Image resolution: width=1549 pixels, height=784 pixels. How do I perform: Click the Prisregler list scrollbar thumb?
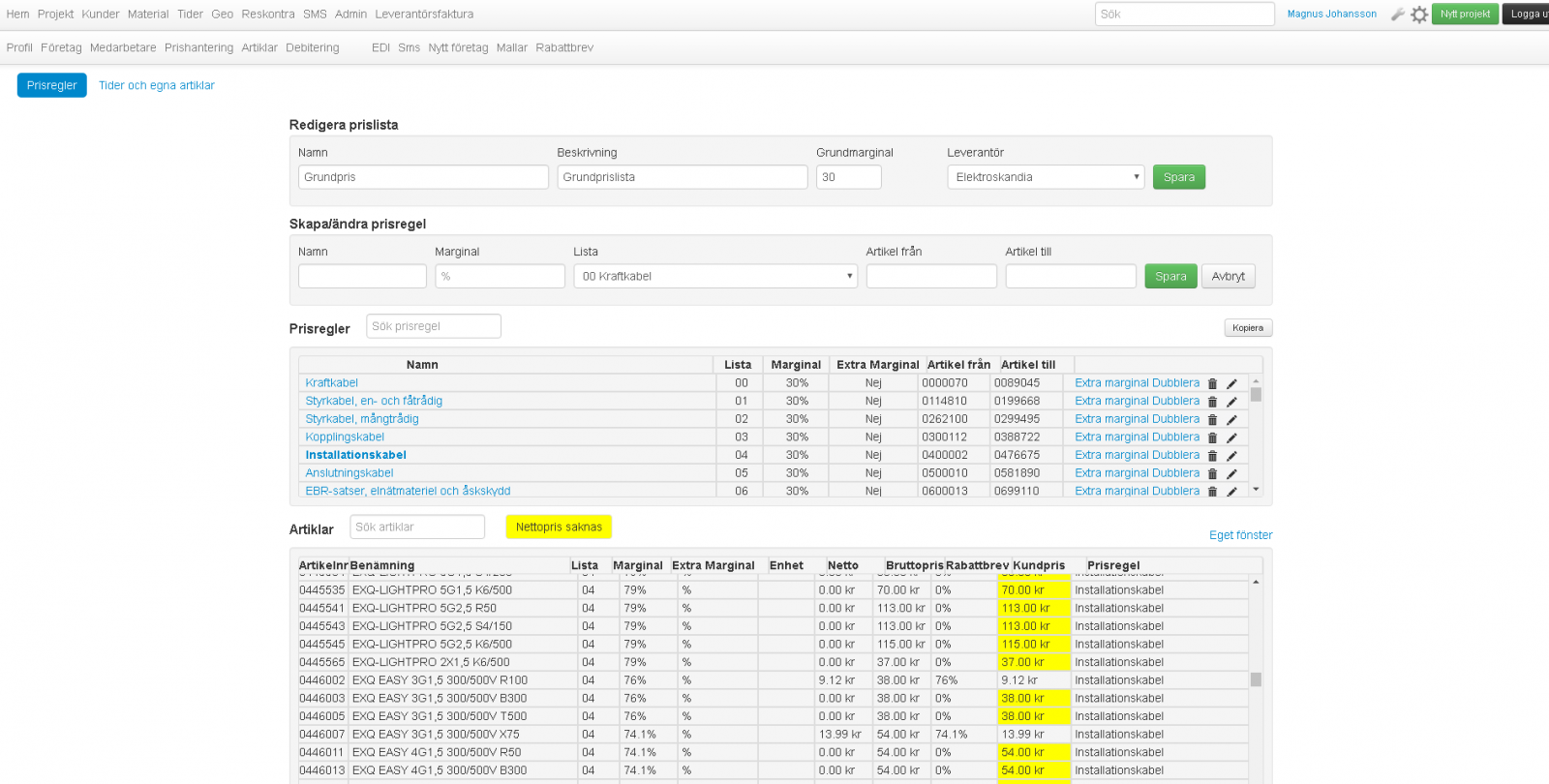[x=1256, y=394]
